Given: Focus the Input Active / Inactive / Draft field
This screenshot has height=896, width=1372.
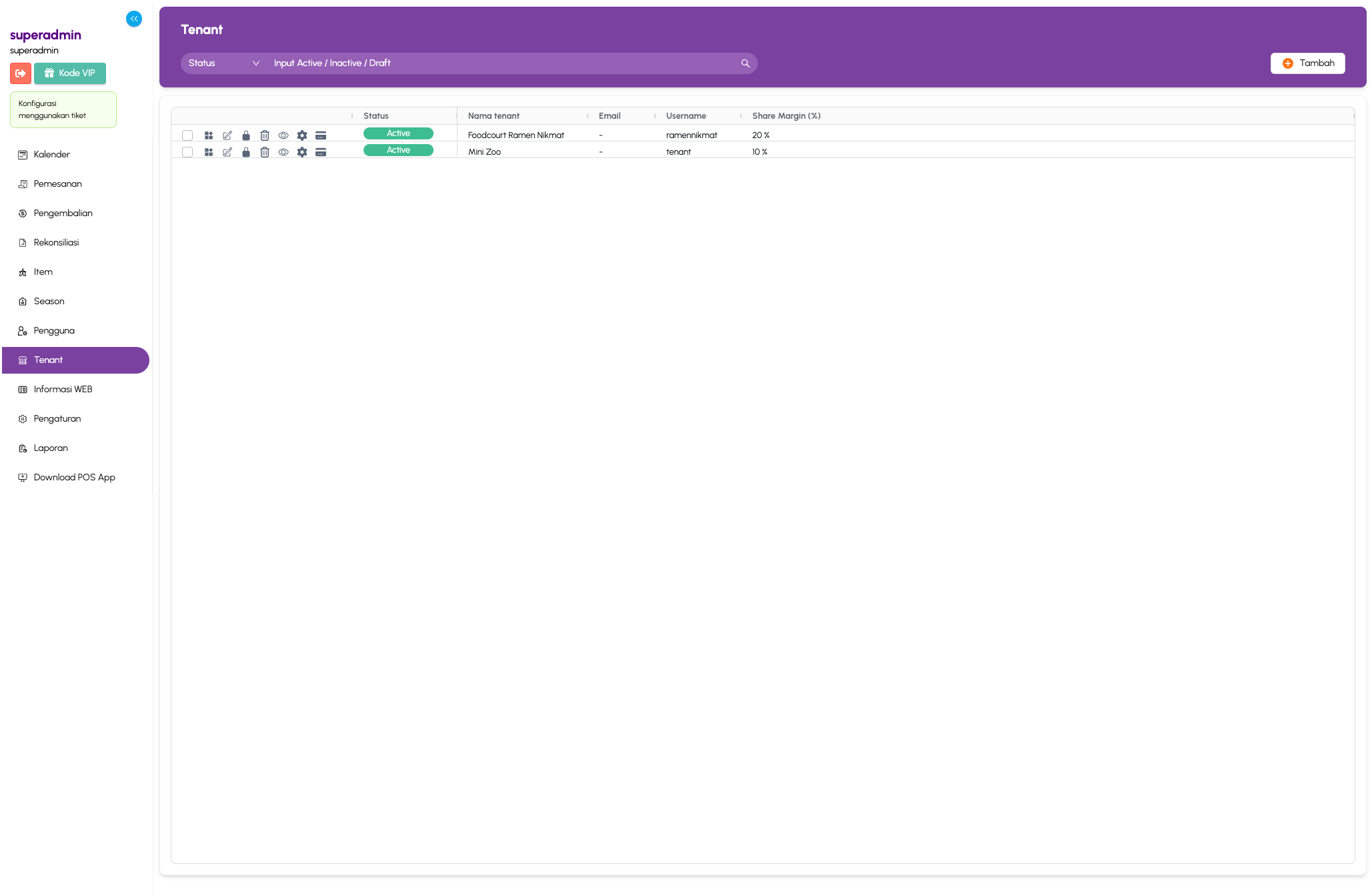Looking at the screenshot, I should [500, 63].
